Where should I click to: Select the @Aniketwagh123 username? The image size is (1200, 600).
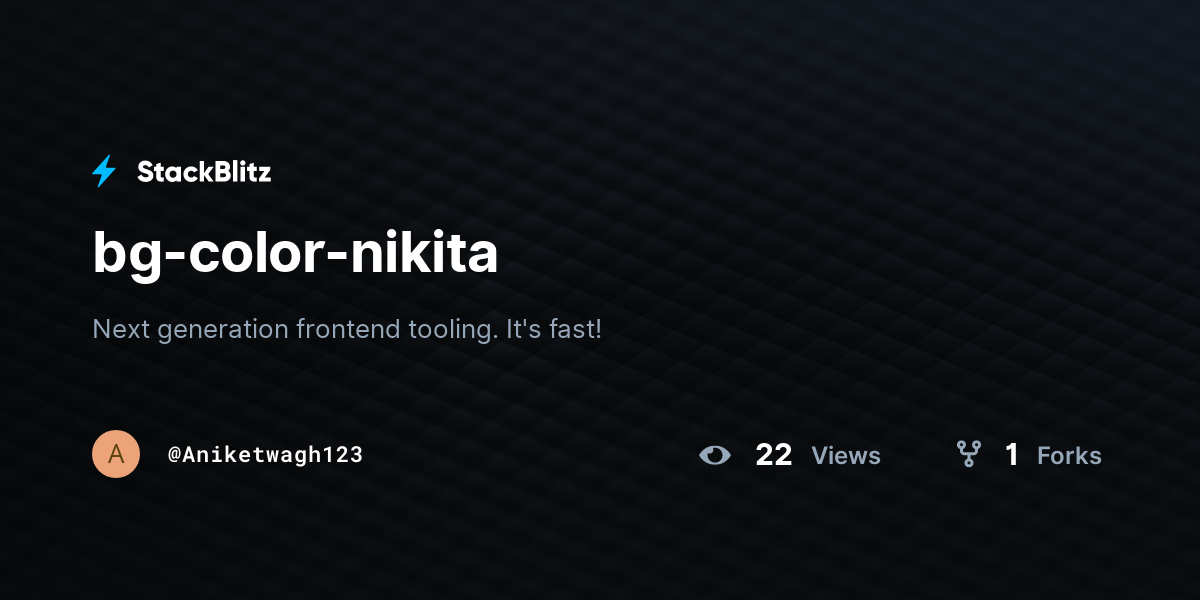click(265, 454)
